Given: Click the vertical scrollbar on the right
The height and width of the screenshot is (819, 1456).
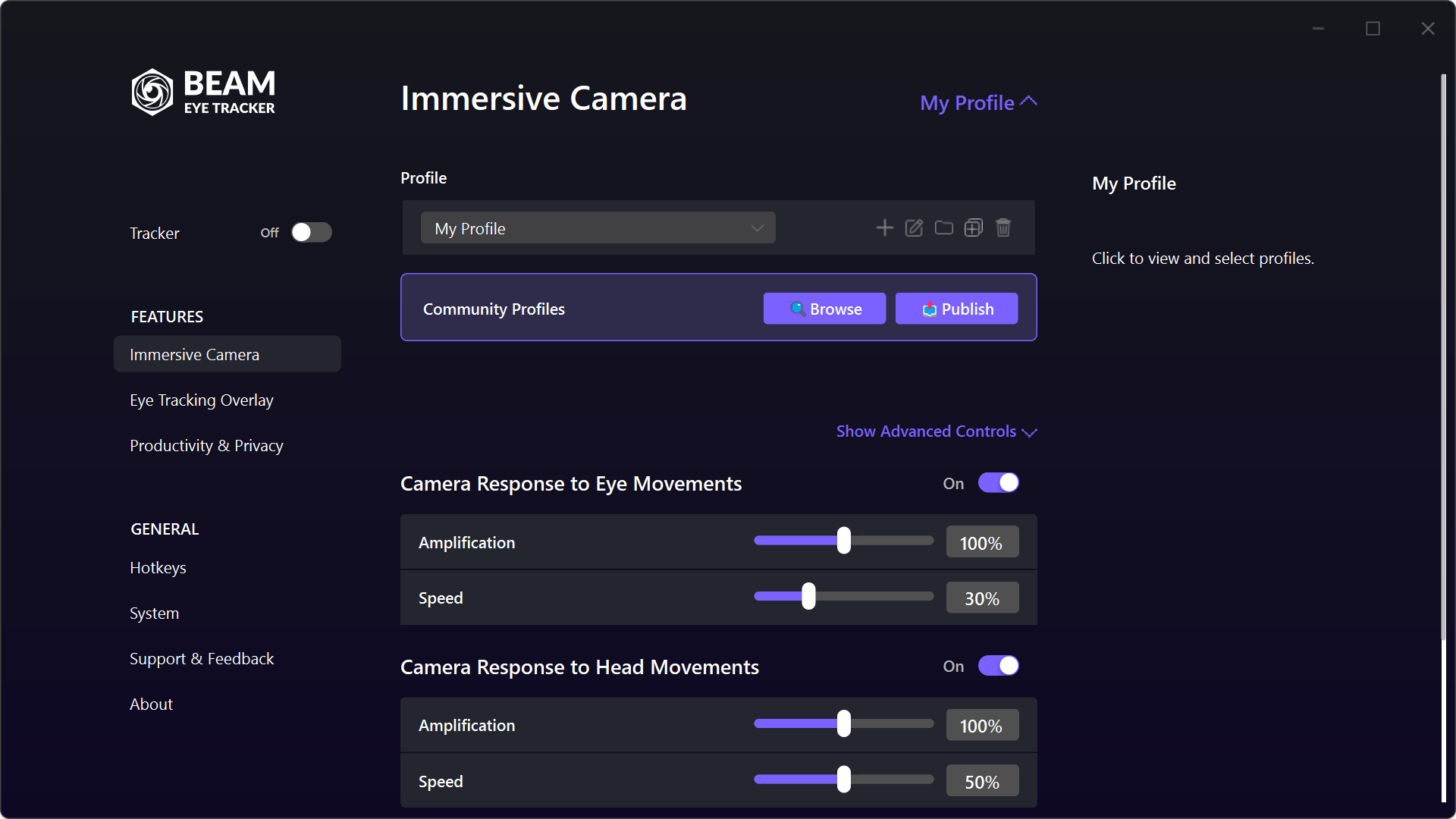Looking at the screenshot, I should 1444,356.
